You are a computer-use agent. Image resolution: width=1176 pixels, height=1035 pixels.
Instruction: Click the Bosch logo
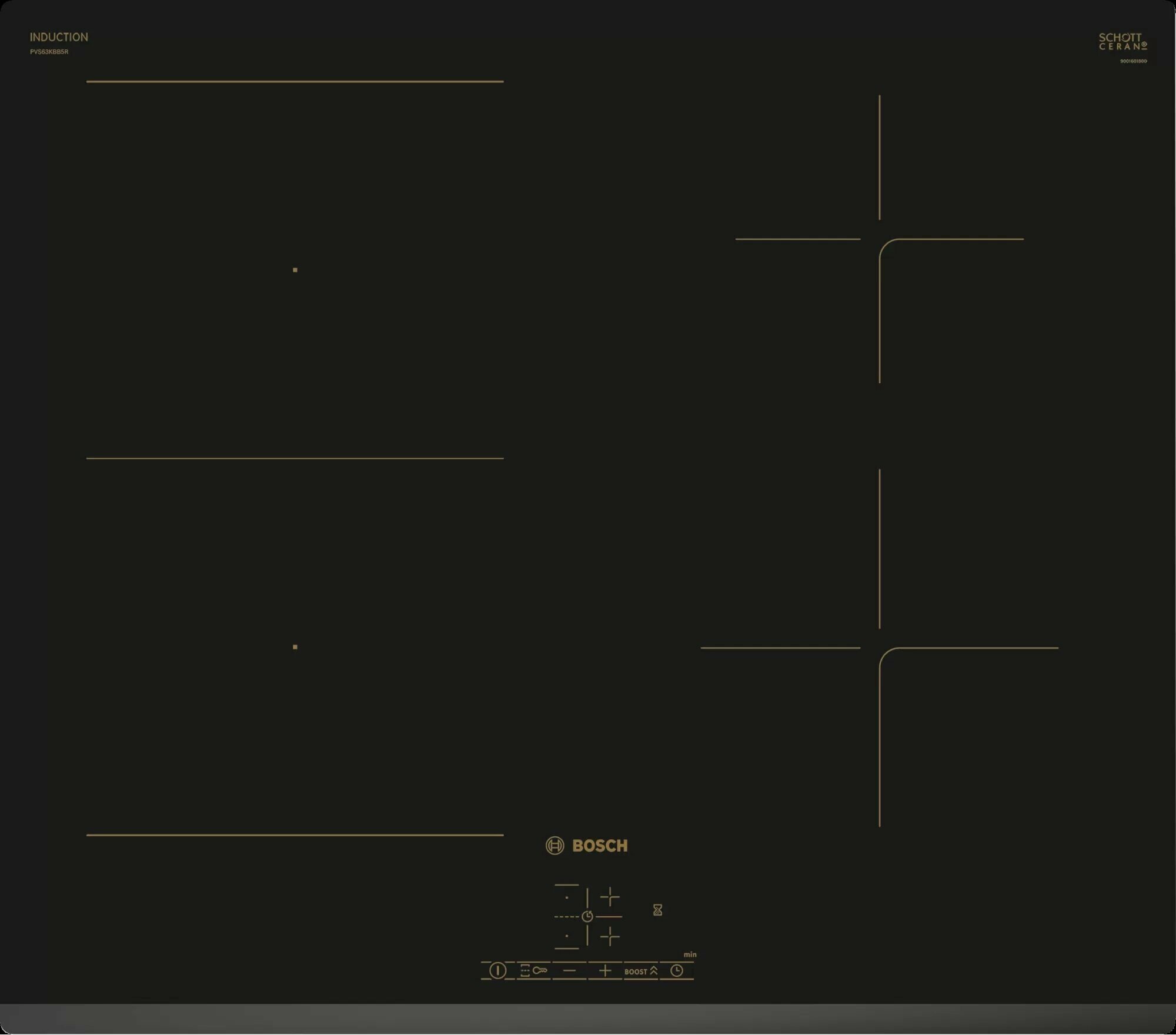pos(587,846)
